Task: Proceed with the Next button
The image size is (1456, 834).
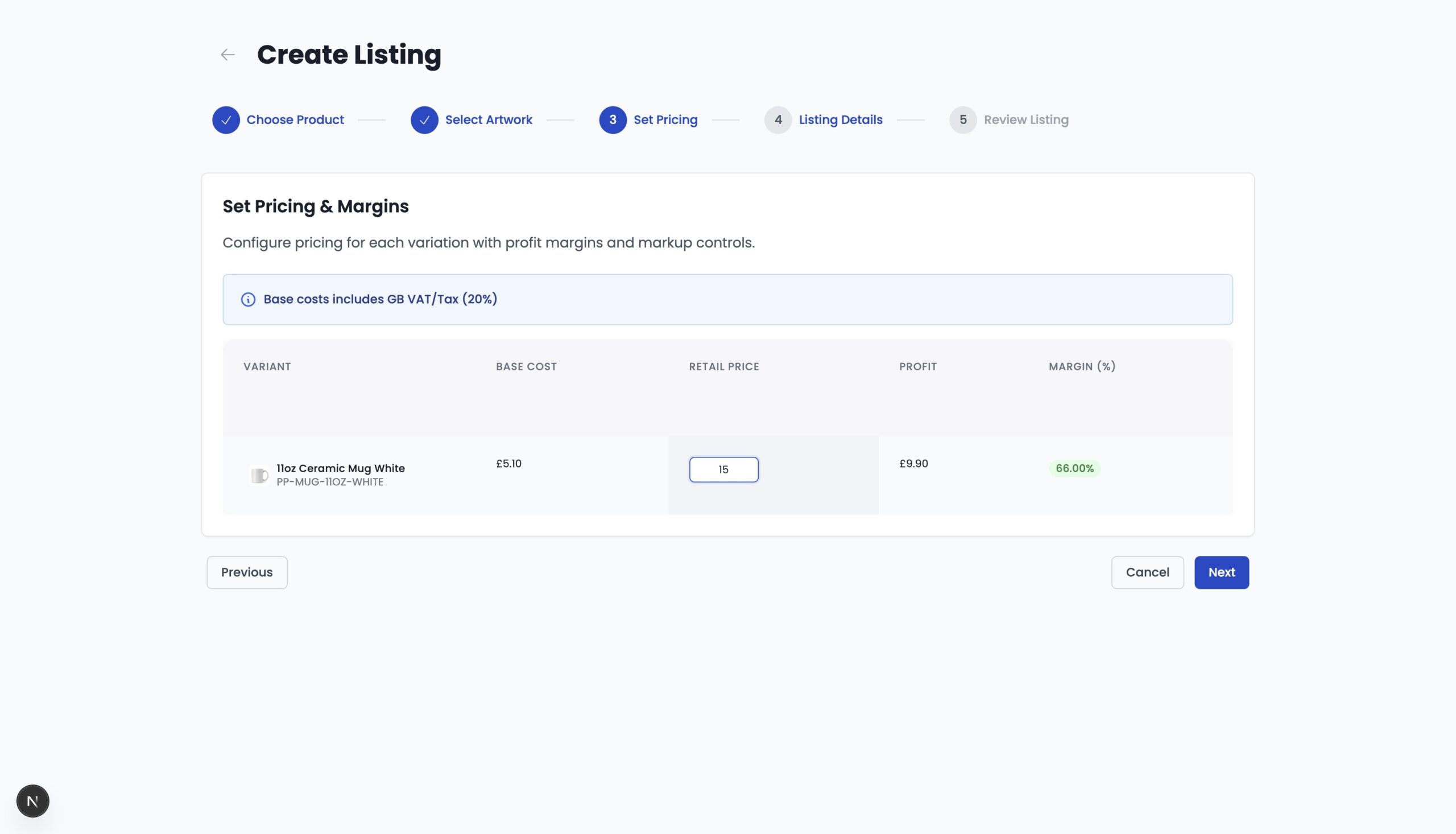Action: point(1221,572)
